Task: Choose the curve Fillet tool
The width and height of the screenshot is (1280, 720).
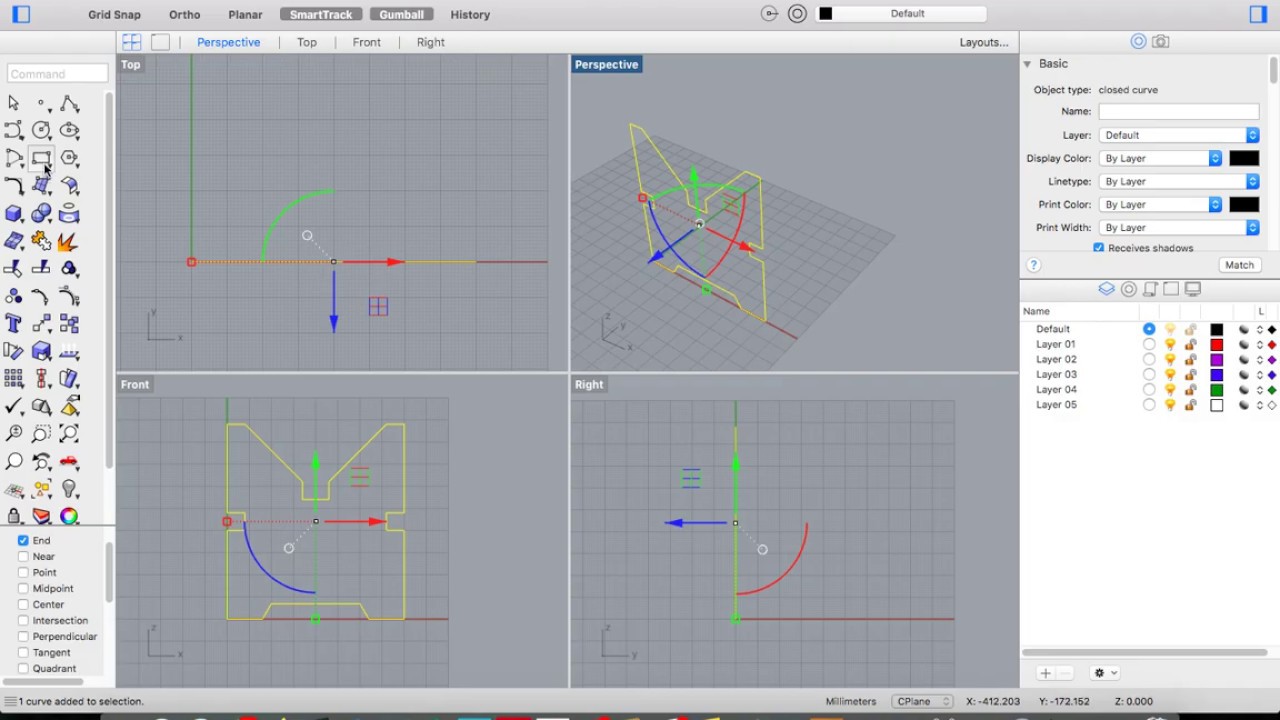Action: pos(13,186)
